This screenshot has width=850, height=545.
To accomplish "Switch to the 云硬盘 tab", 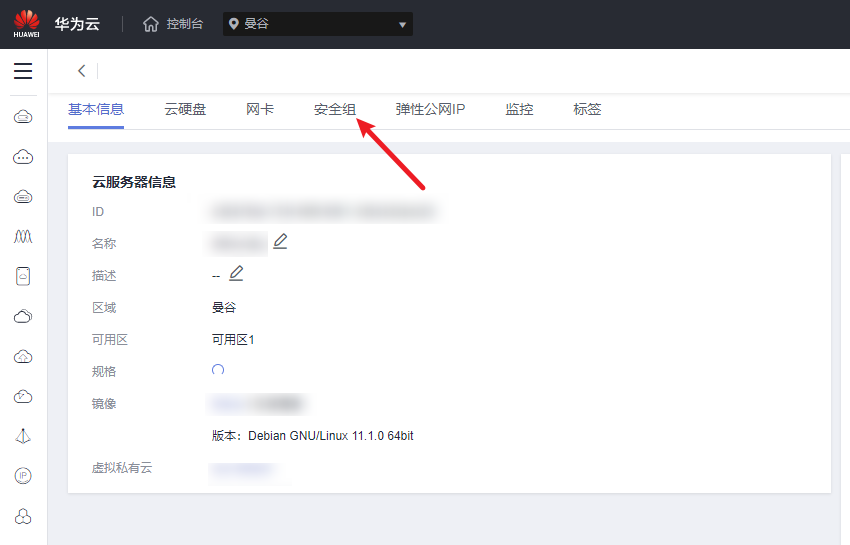I will [185, 109].
